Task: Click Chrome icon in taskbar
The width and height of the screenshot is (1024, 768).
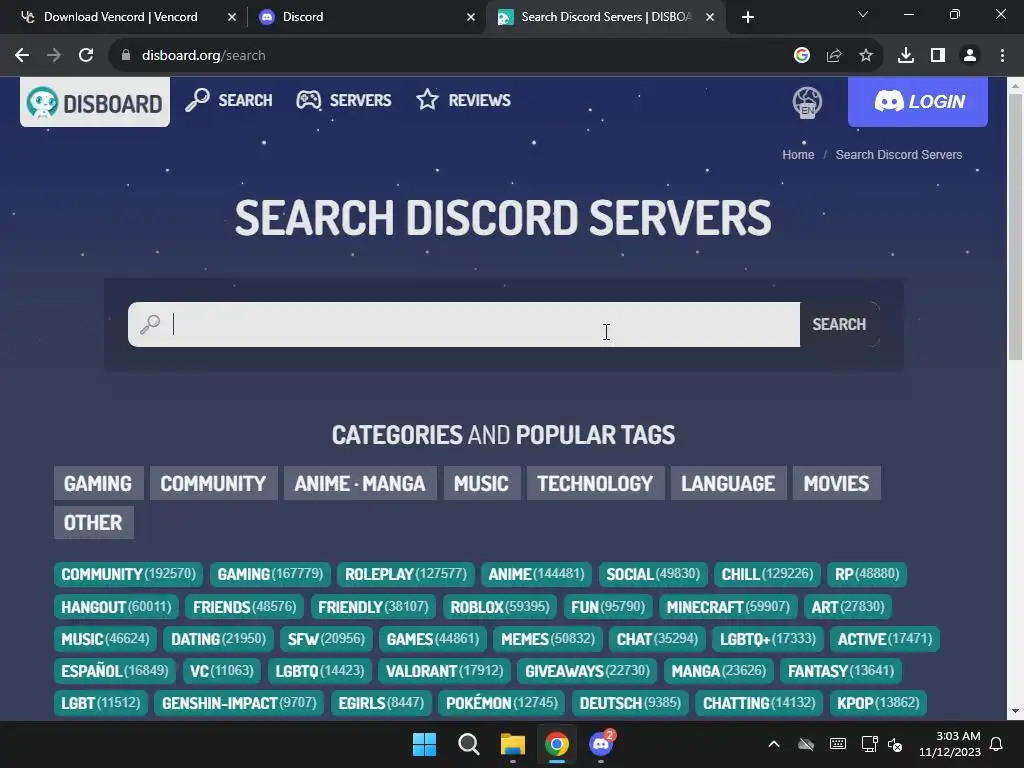Action: pos(557,744)
